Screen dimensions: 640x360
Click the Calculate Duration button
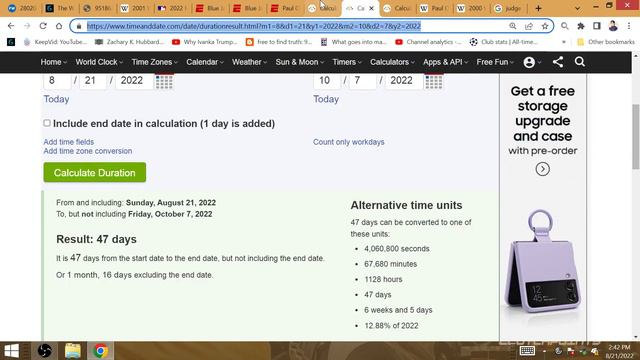coord(95,172)
